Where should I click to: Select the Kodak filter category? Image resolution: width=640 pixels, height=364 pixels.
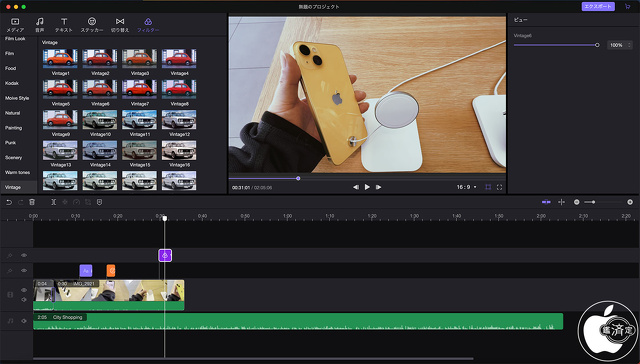point(12,83)
